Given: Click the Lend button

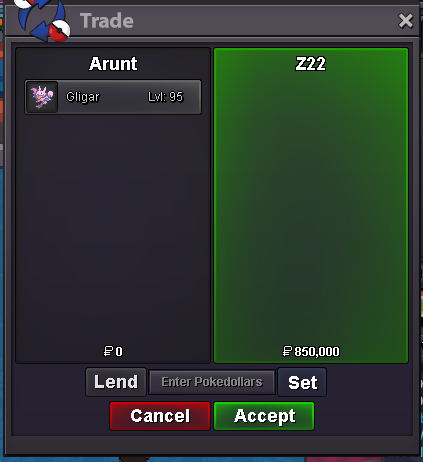Looking at the screenshot, I should pyautogui.click(x=116, y=382).
